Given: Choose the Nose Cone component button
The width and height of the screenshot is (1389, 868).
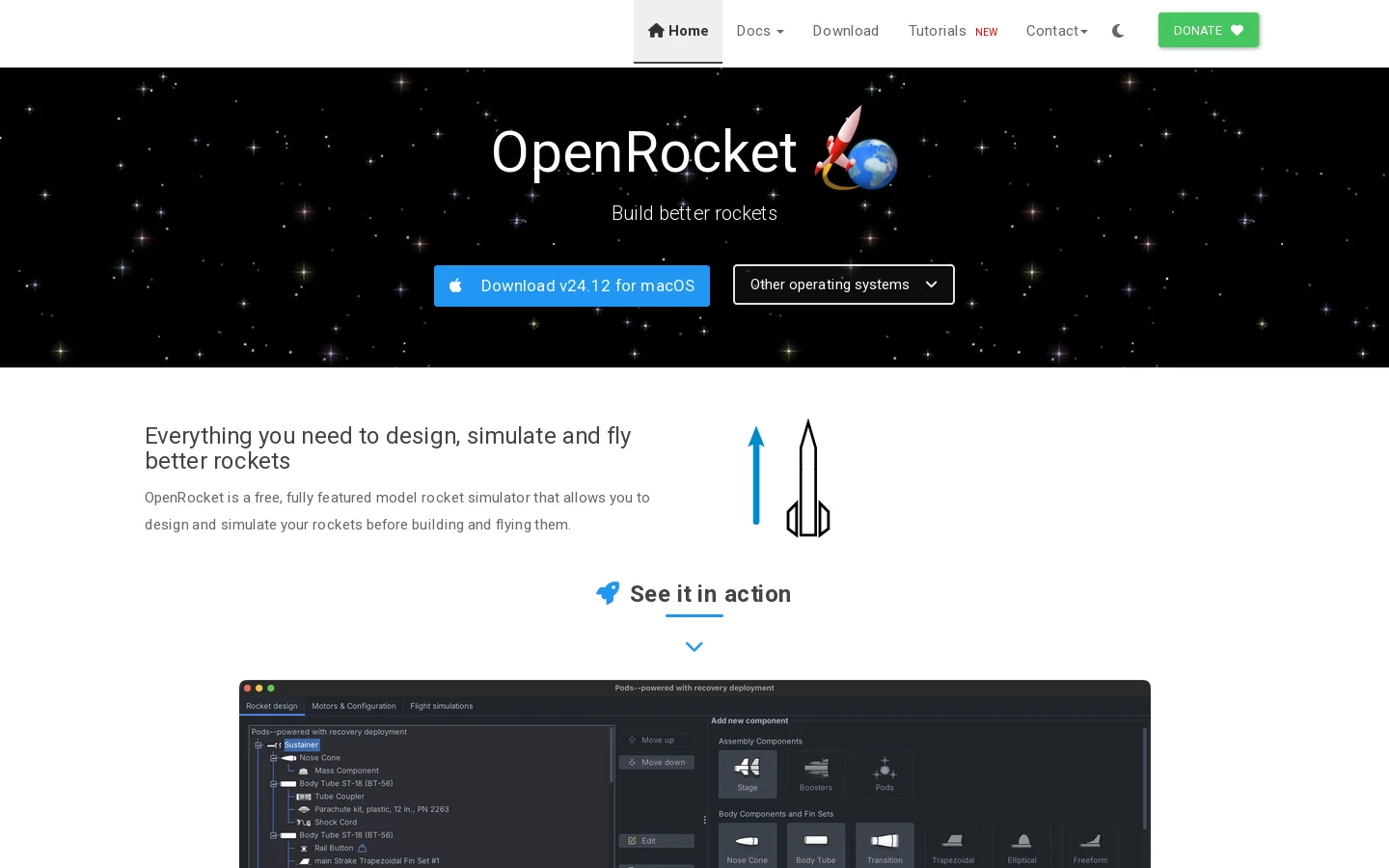Looking at the screenshot, I should pos(748,846).
